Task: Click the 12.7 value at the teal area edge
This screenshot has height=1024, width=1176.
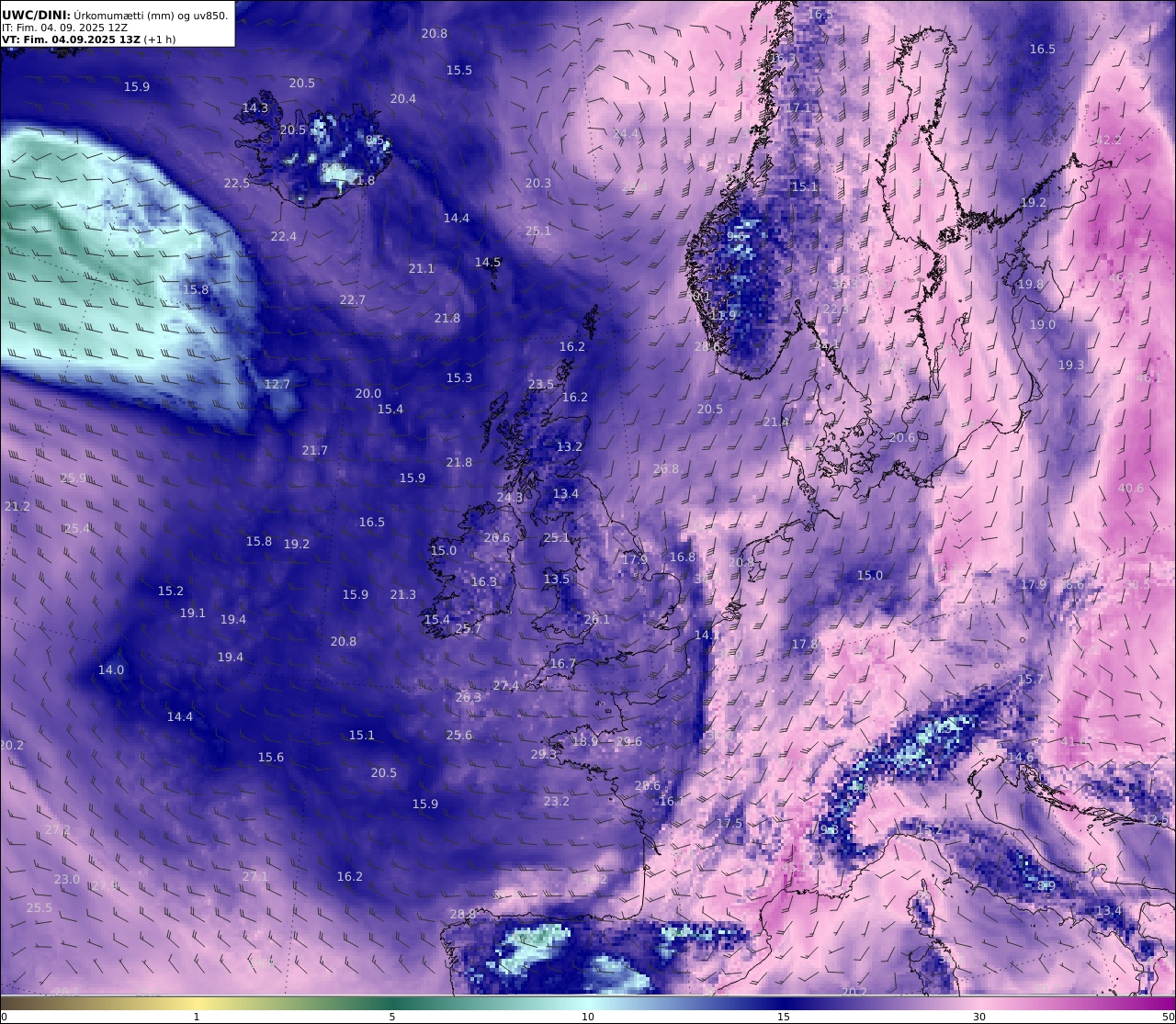Action: [x=277, y=384]
